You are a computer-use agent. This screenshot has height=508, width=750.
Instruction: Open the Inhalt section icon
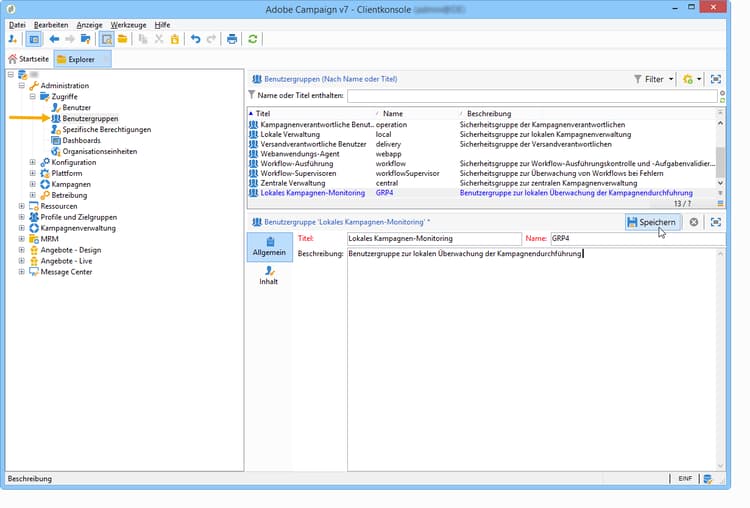[x=269, y=276]
